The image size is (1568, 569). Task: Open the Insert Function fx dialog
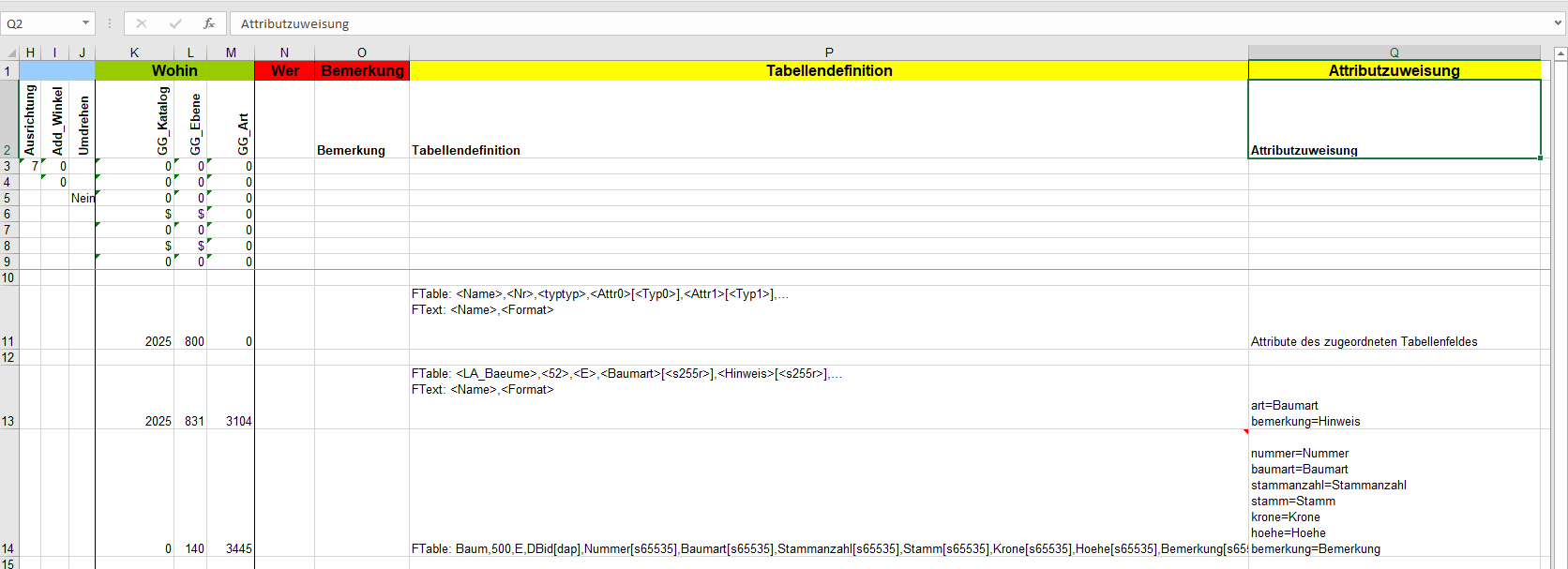(x=208, y=23)
